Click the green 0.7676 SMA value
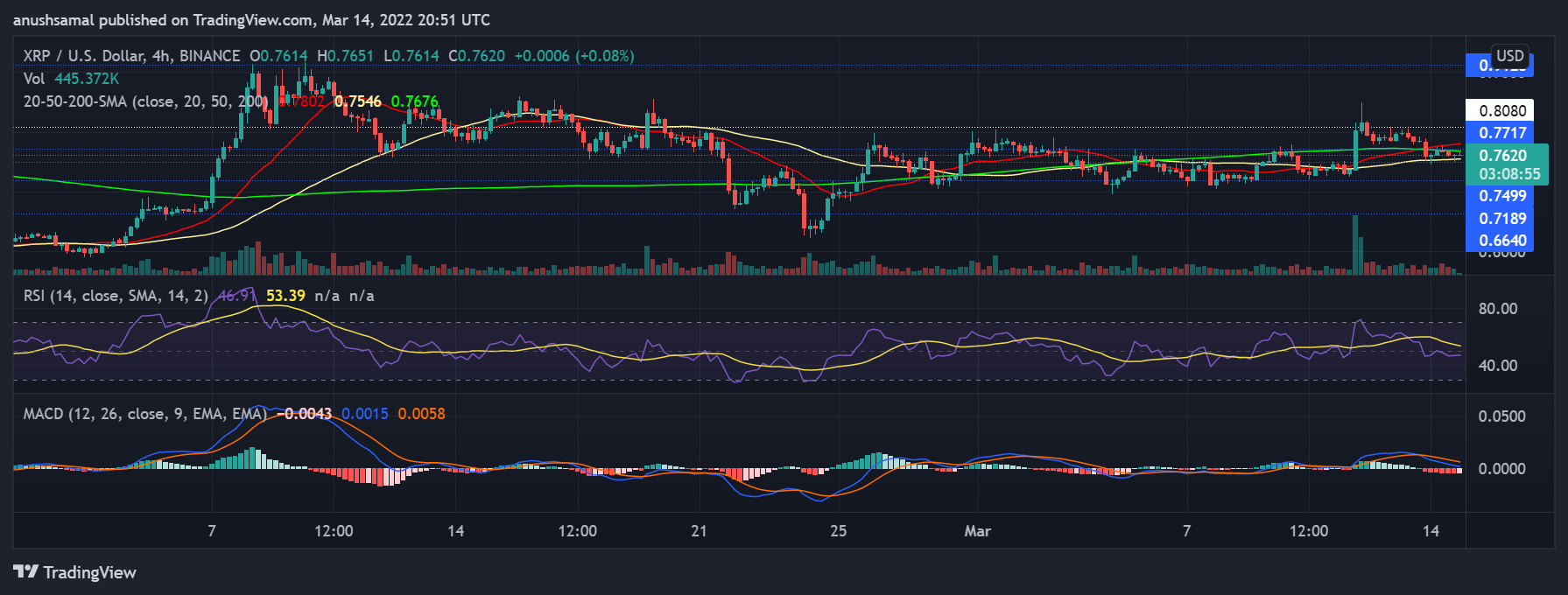Viewport: 1568px width, 595px height. pos(414,101)
